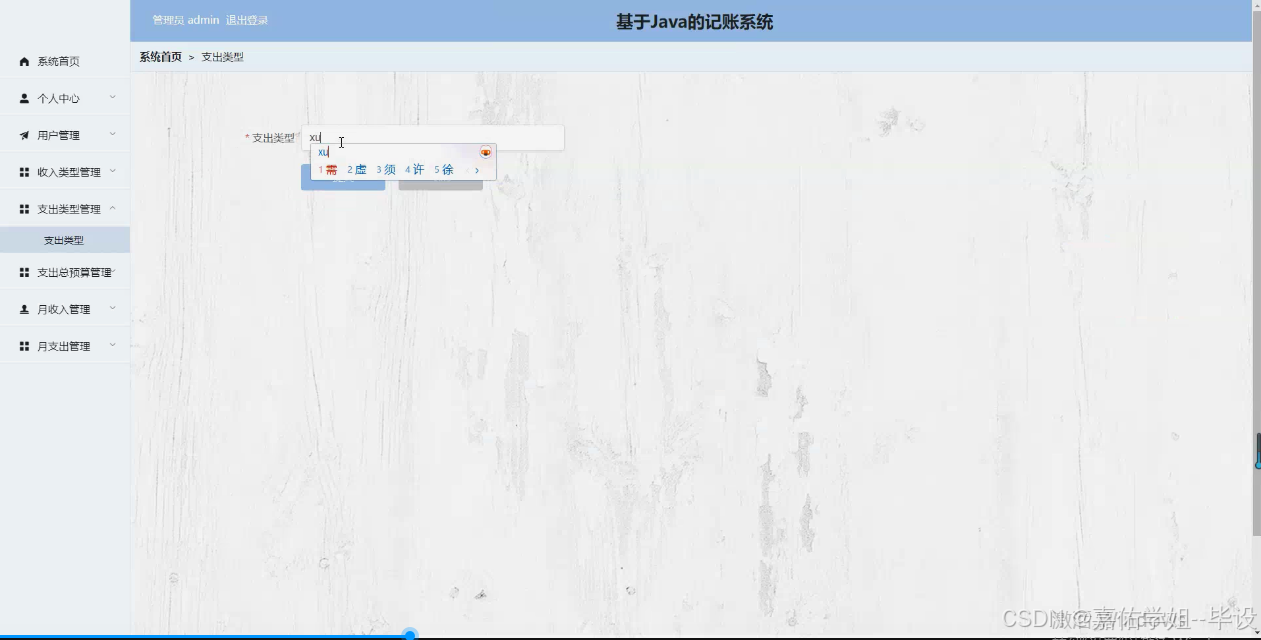Select the person icon next to 个人中心
The image size is (1261, 640).
click(x=23, y=98)
